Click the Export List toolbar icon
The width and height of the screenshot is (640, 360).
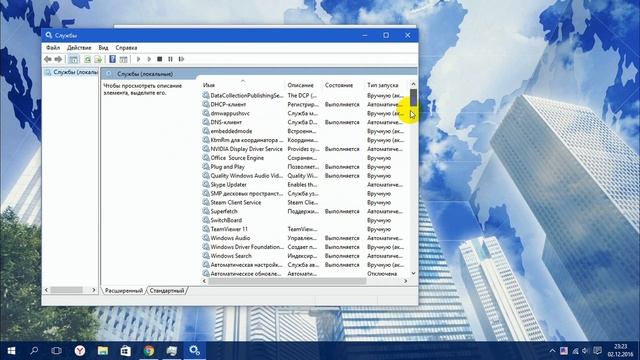coord(98,59)
